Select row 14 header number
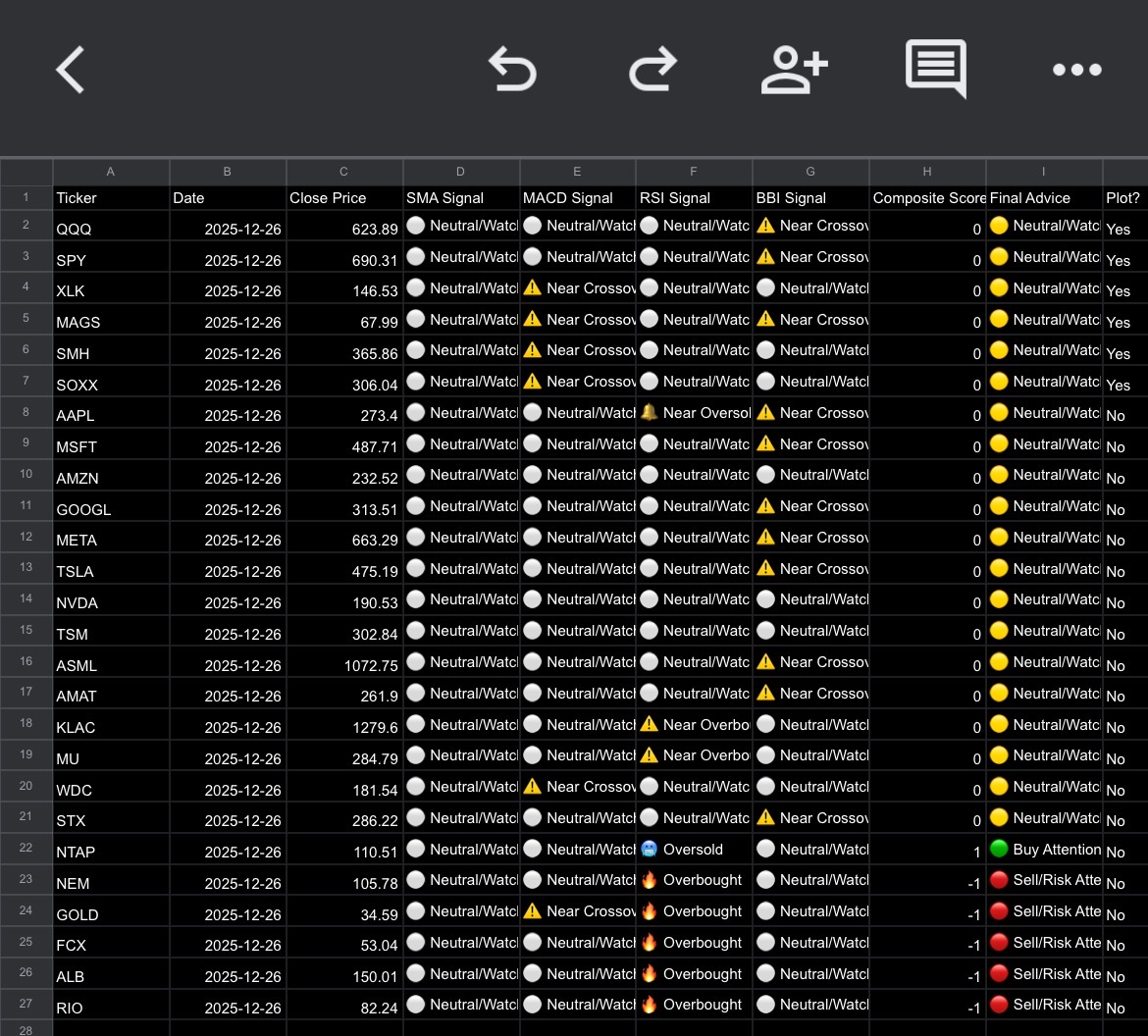 (26, 598)
